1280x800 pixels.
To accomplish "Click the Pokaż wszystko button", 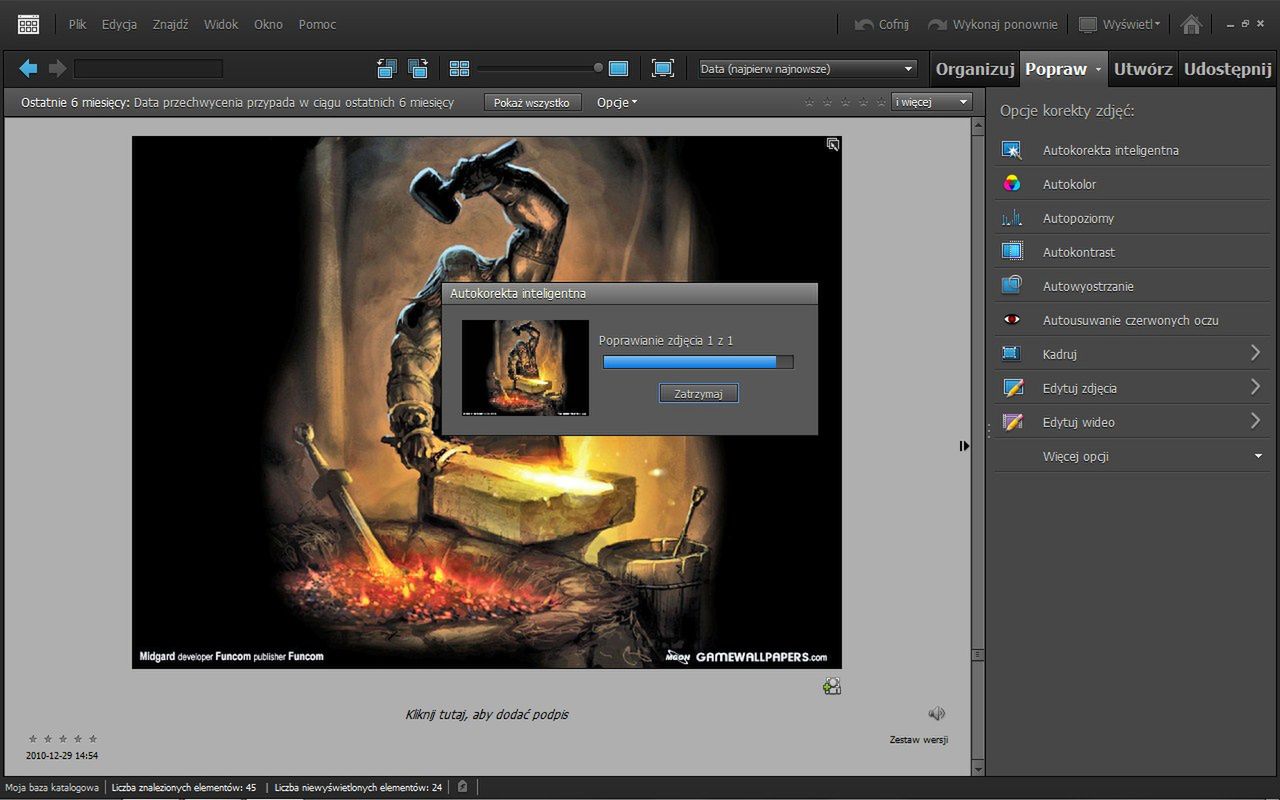I will coord(532,102).
